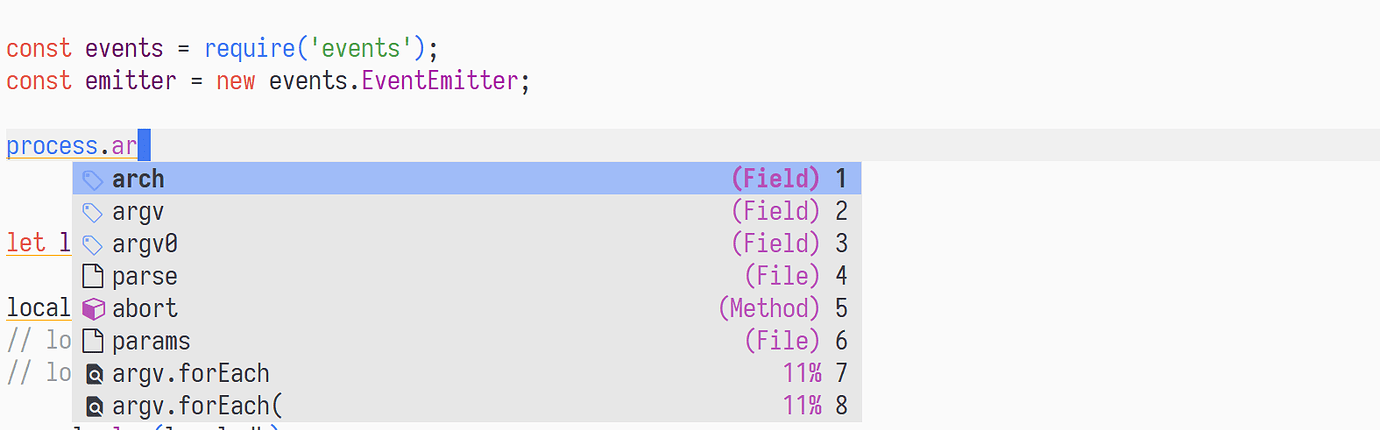
Task: Click the search icon beside argv.forEach
Action: coord(94,375)
